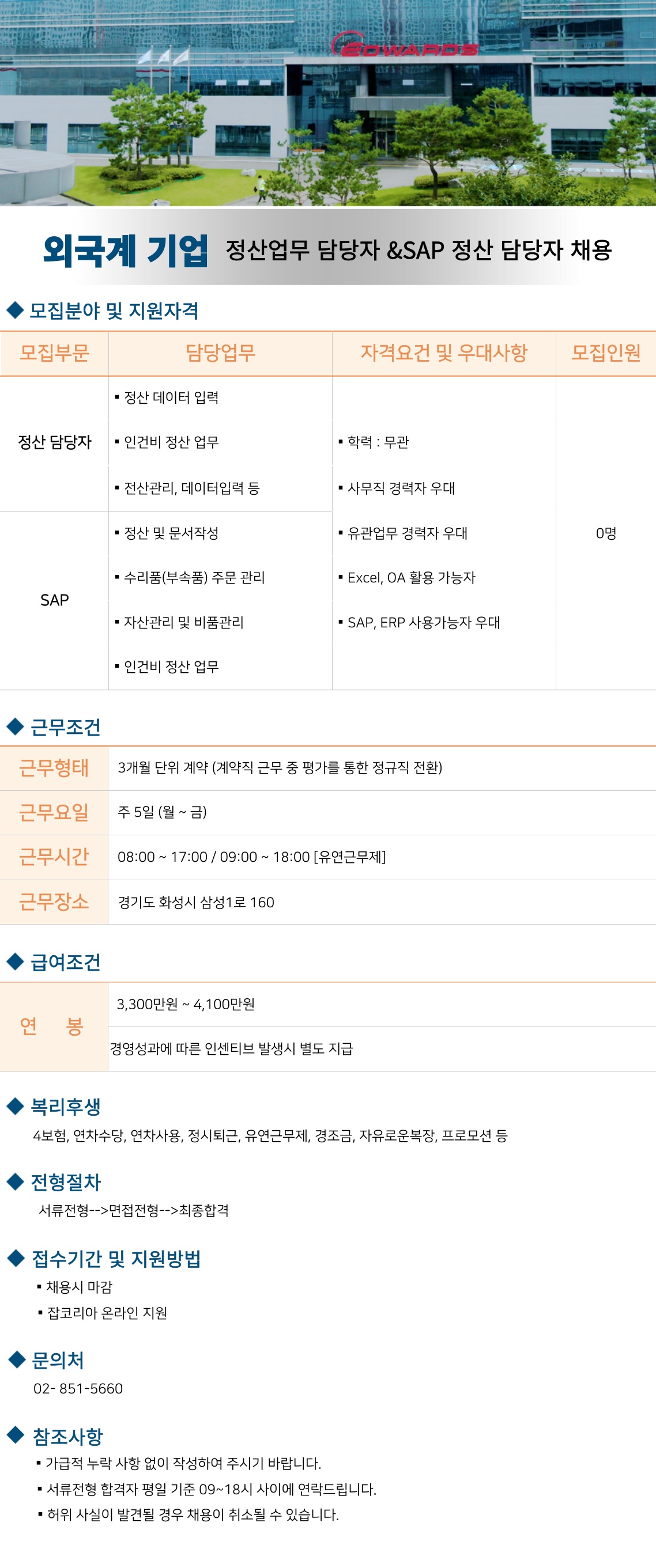Image resolution: width=656 pixels, height=1568 pixels.
Task: Click the Edwards logo on the building
Action: point(405,46)
